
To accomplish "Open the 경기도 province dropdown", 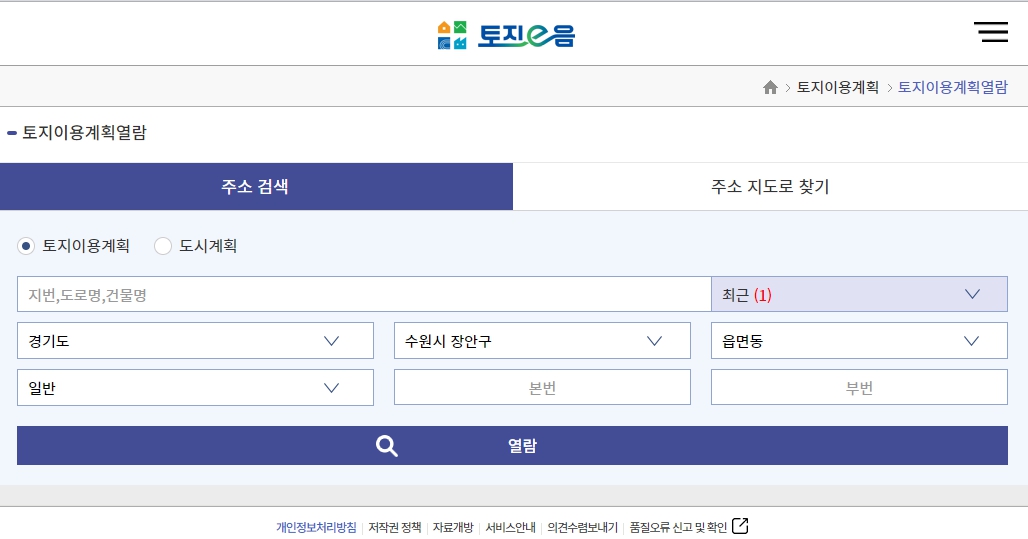I will click(195, 340).
